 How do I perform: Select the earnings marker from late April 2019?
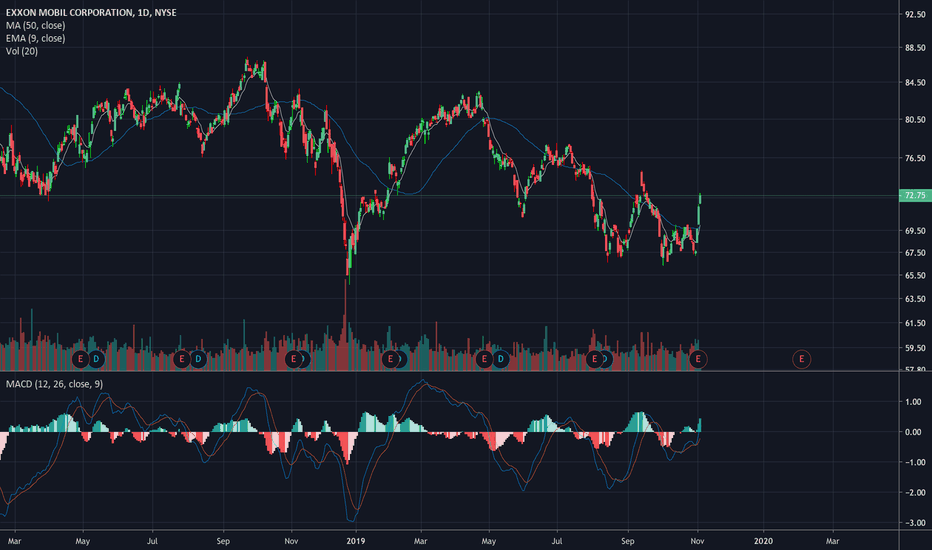click(x=484, y=359)
